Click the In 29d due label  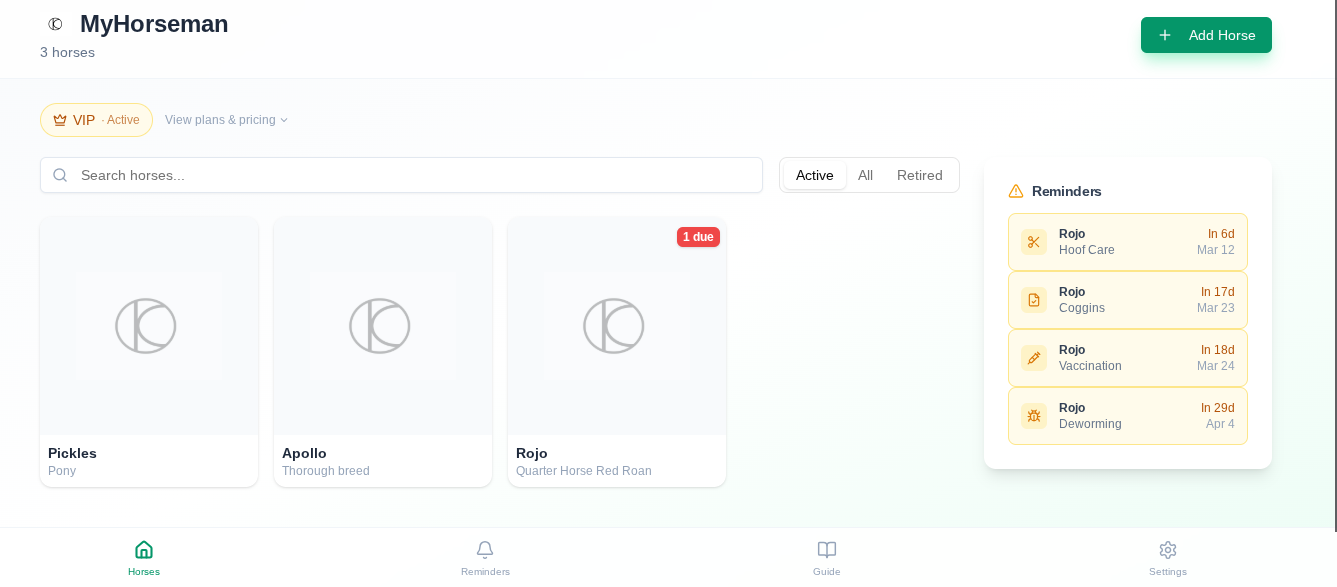click(x=1218, y=408)
